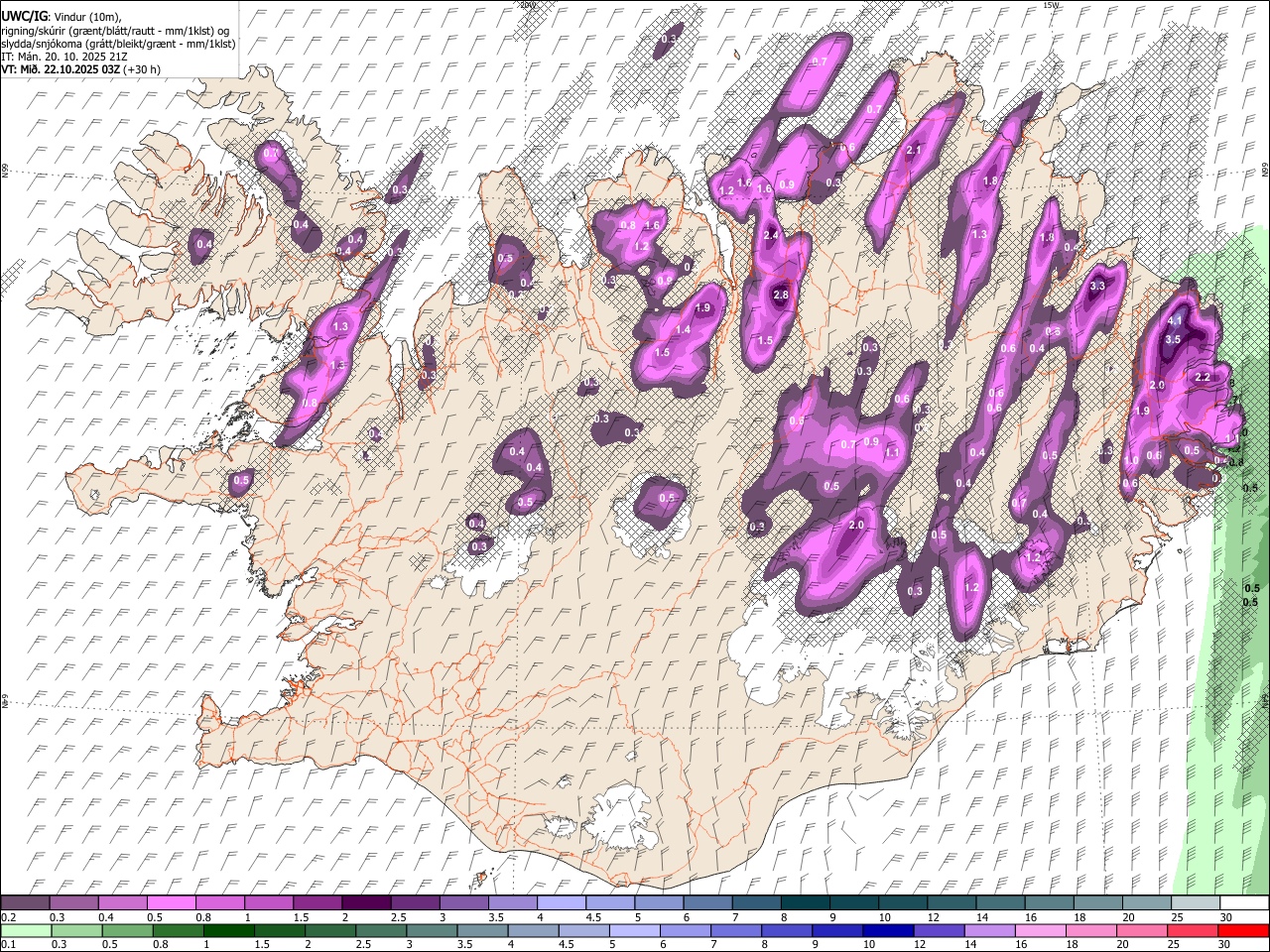Select the '2.4' precipitation label on the map

(772, 235)
